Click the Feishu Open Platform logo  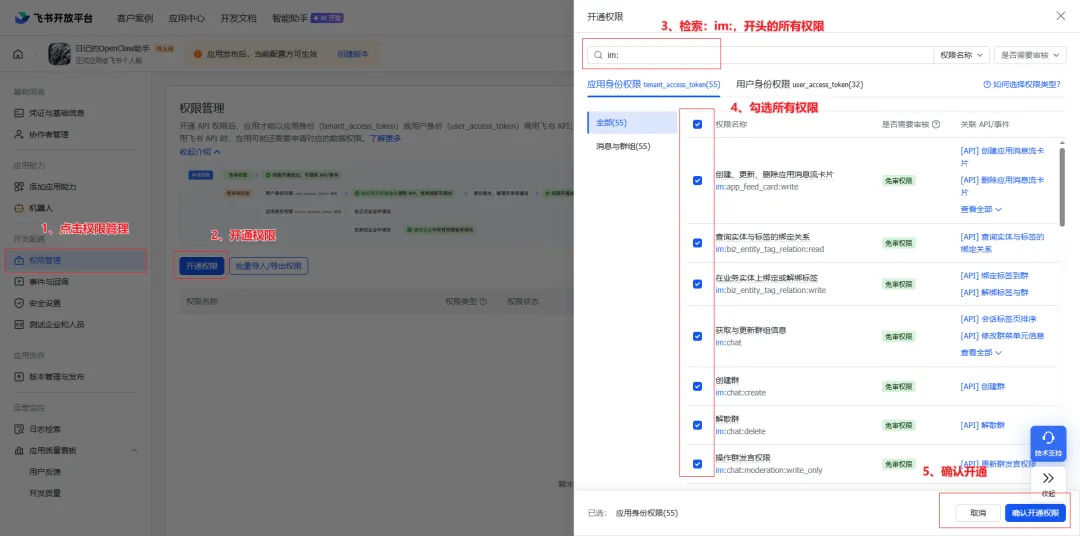pyautogui.click(x=56, y=18)
